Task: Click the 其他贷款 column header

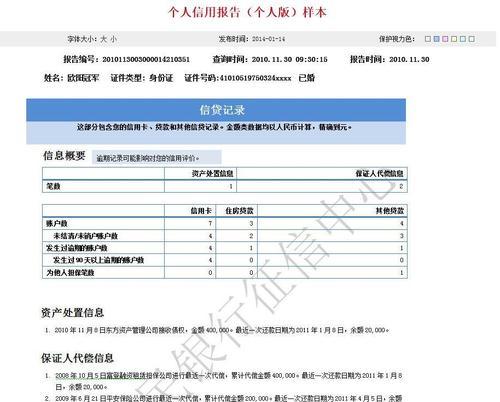Action: 390,211
